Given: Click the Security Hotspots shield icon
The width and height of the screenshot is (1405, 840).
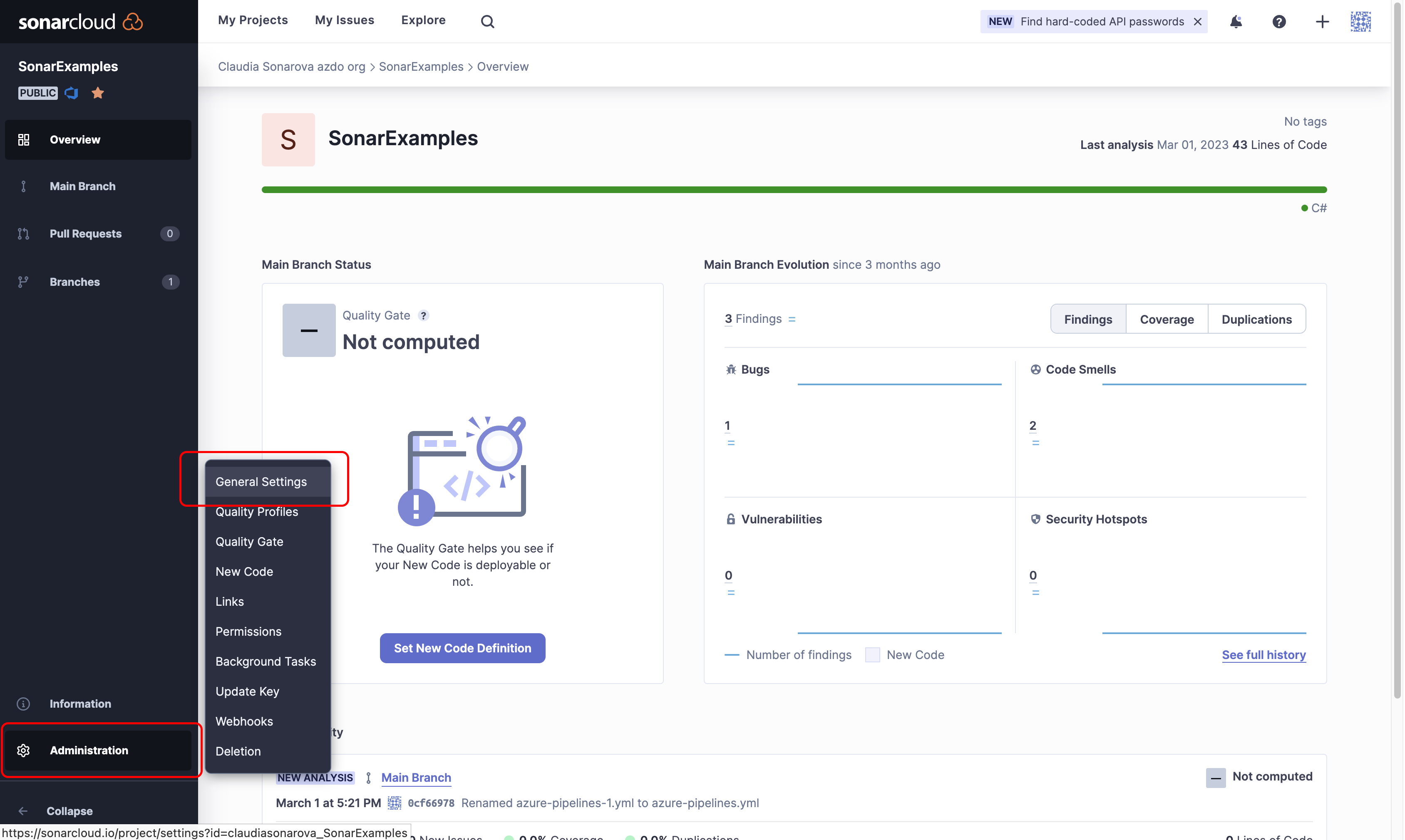Looking at the screenshot, I should pos(1036,519).
